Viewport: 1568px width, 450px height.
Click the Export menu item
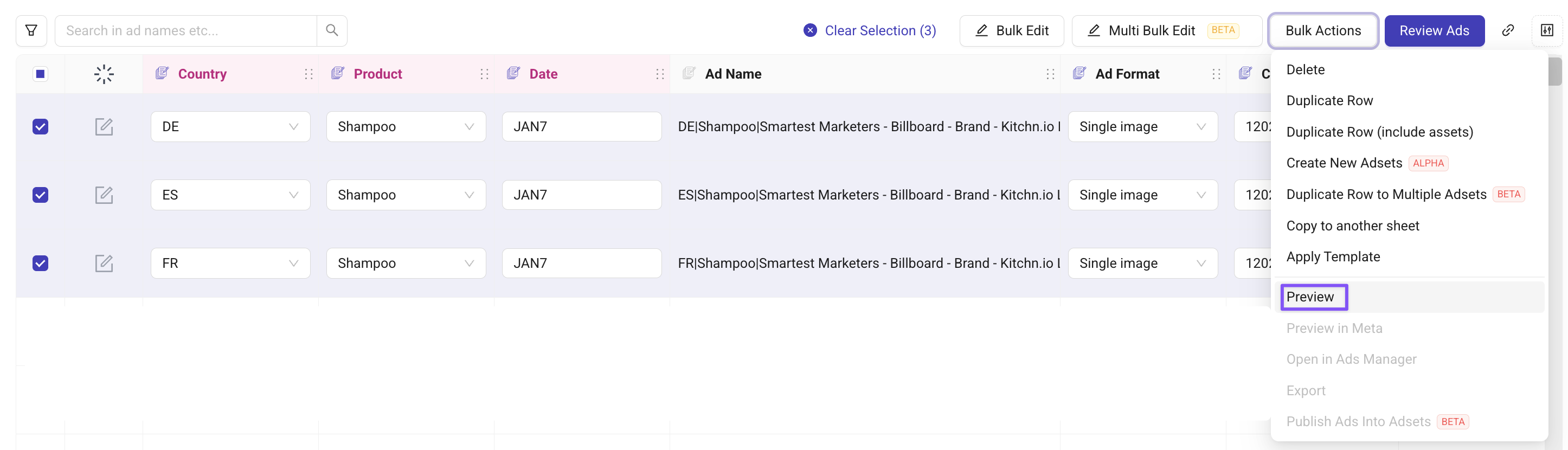[x=1409, y=391]
